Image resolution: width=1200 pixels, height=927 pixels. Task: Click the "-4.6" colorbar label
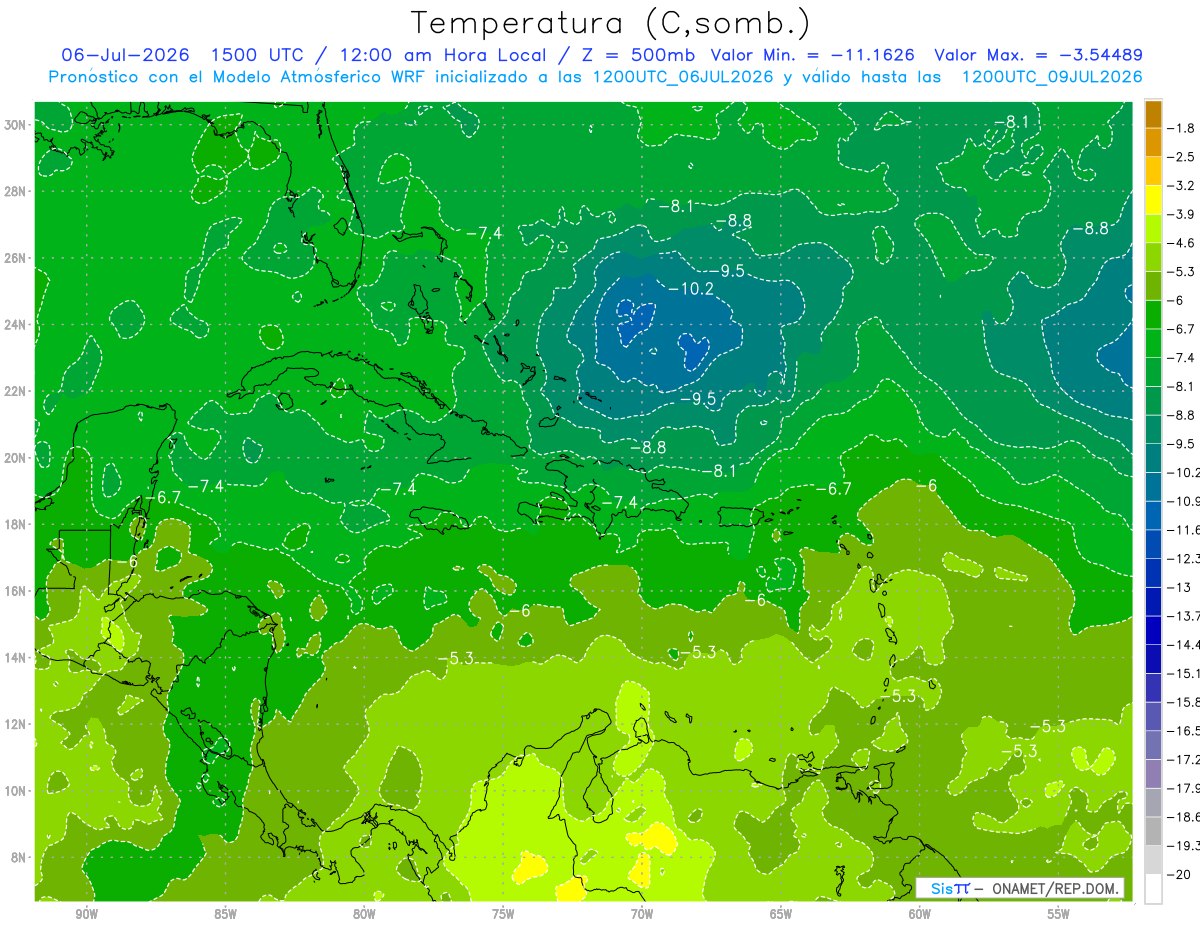1182,243
